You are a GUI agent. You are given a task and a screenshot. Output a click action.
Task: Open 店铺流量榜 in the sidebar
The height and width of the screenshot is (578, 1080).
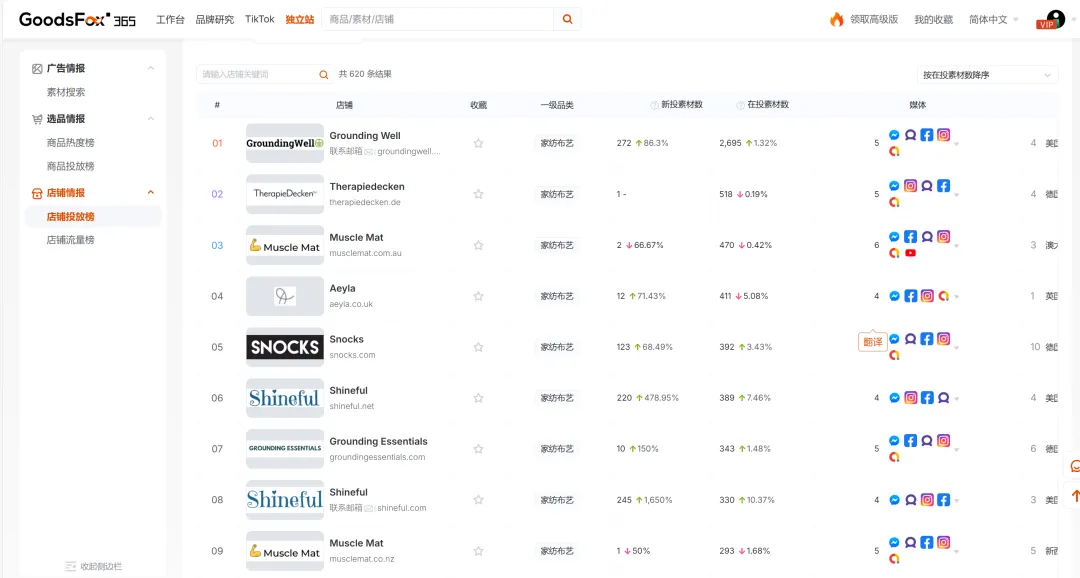tap(70, 240)
